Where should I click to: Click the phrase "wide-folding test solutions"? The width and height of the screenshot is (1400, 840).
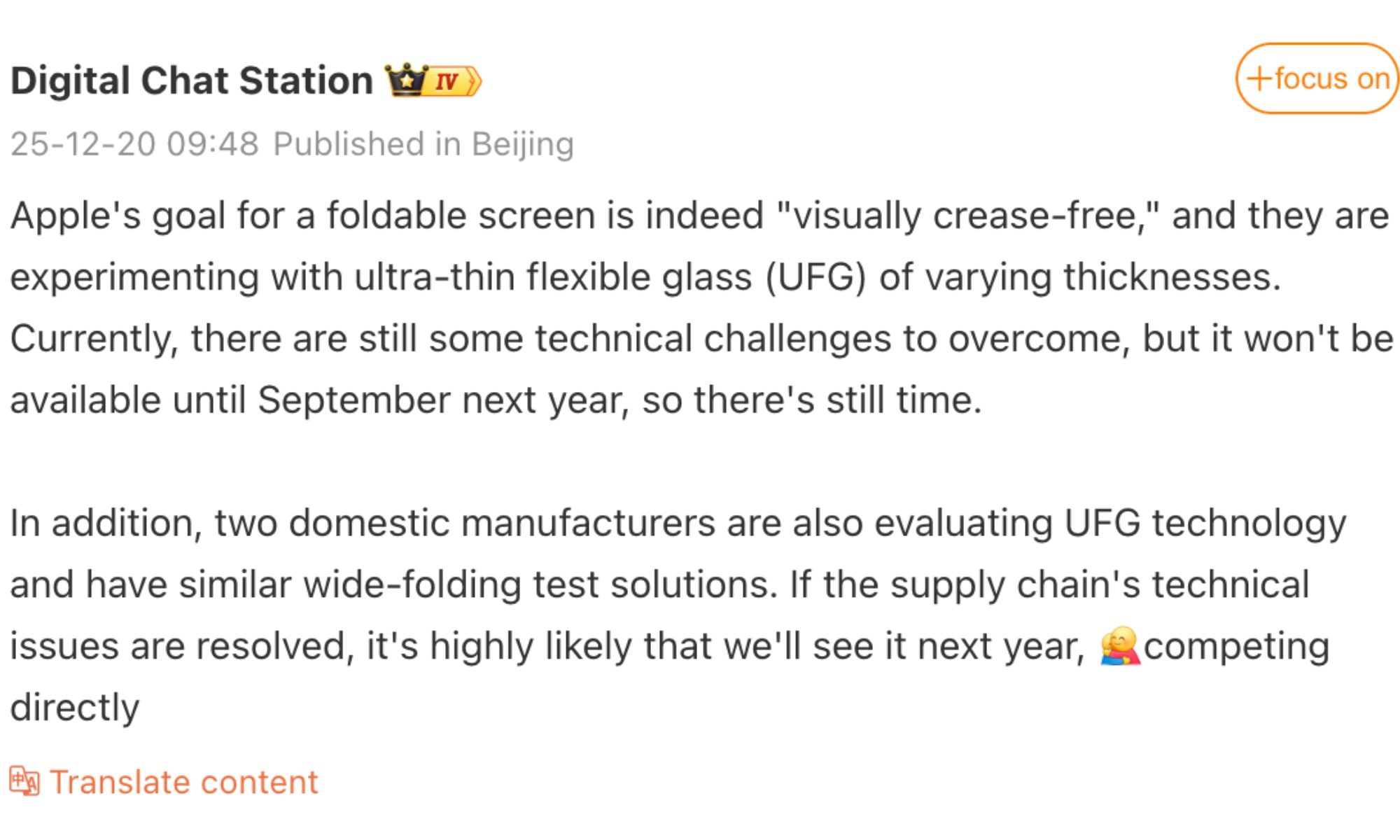[539, 584]
